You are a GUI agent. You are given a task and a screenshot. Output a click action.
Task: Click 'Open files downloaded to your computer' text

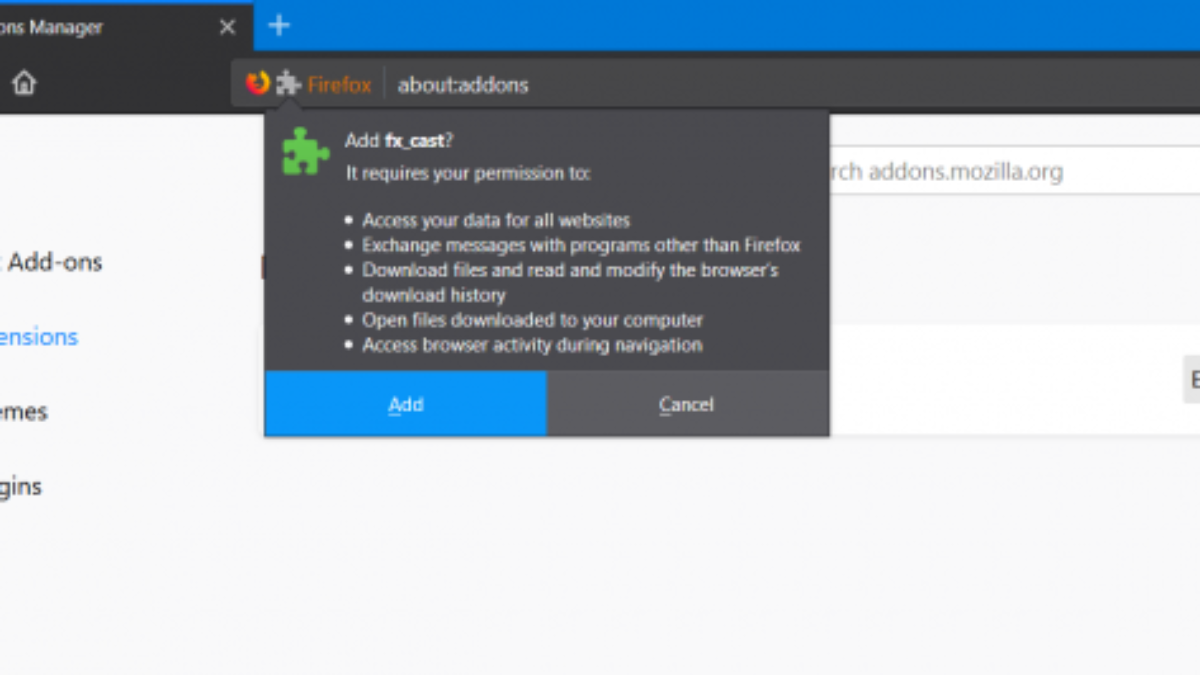(532, 320)
